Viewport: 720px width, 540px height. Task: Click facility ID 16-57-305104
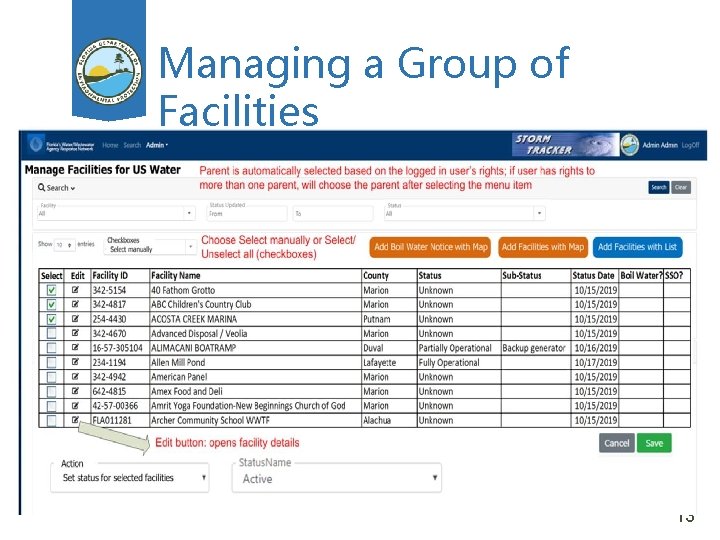pyautogui.click(x=118, y=348)
